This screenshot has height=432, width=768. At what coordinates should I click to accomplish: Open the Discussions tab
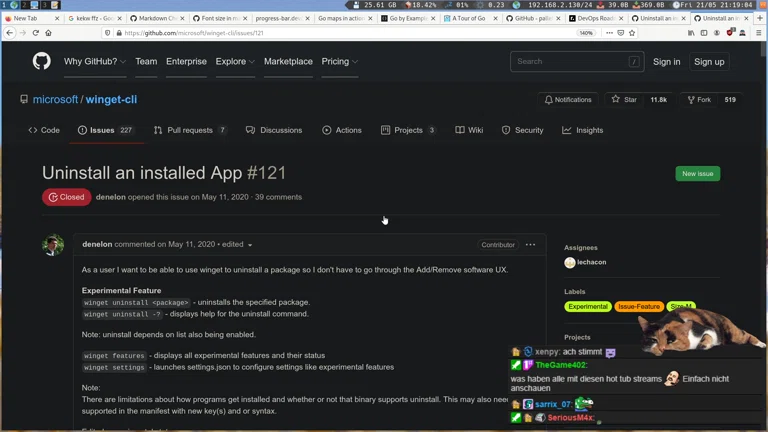pyautogui.click(x=274, y=130)
